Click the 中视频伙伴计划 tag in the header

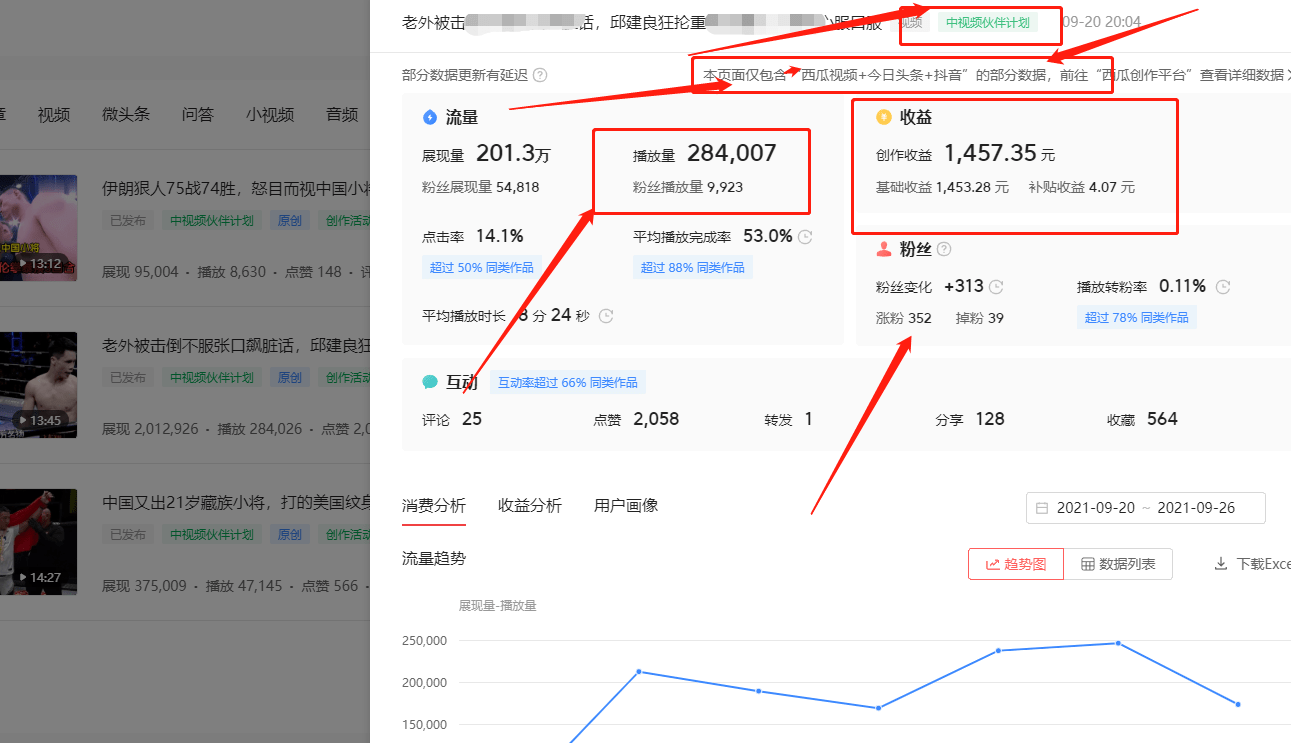[987, 22]
